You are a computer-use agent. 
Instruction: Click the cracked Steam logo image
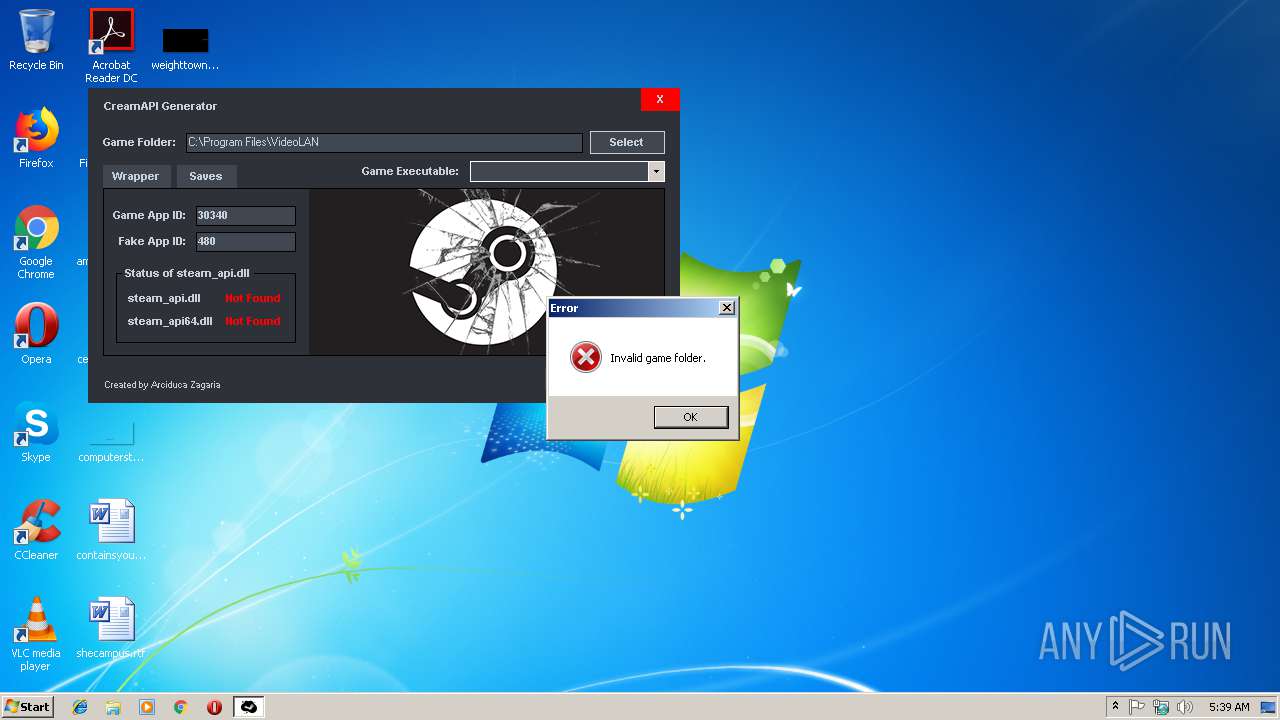(487, 271)
